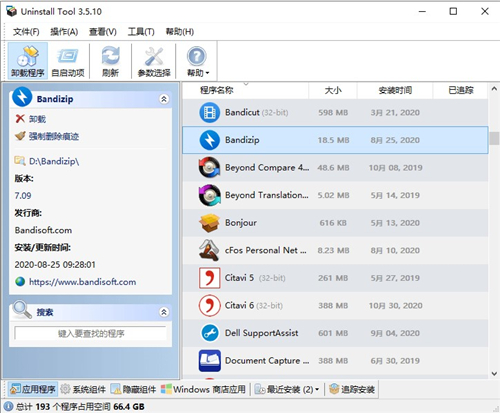Select the Beyond Compare date 10月 08, 2019
The height and width of the screenshot is (413, 500).
tap(395, 167)
